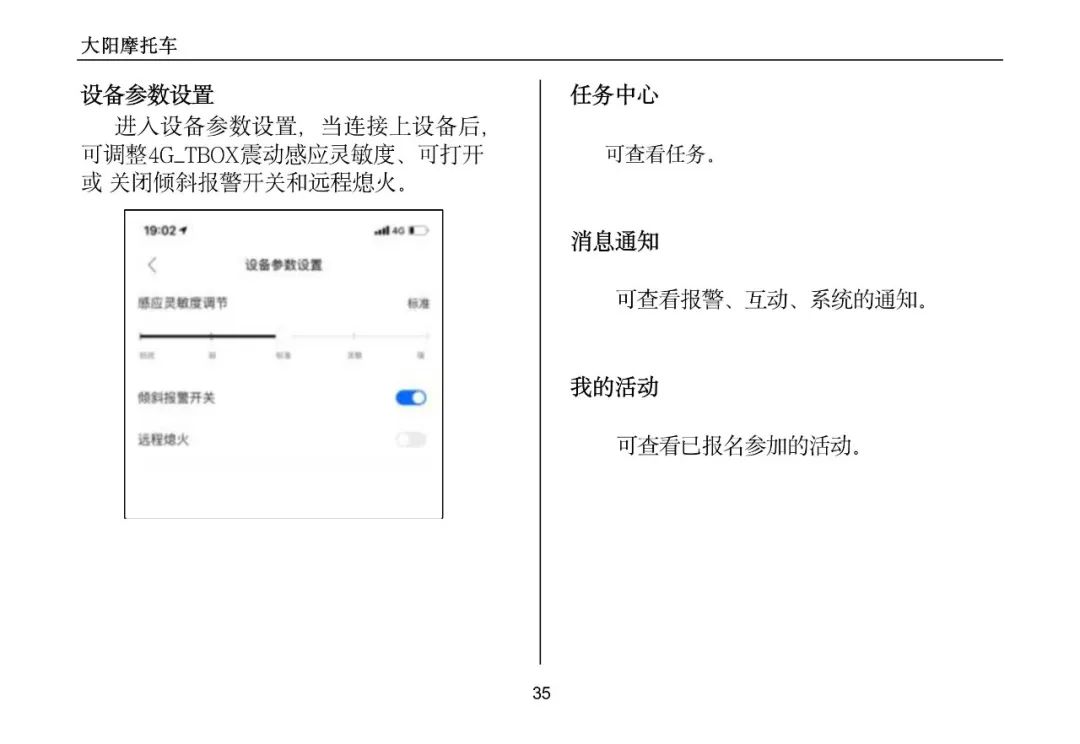Click the battery icon in the status bar

(x=418, y=231)
